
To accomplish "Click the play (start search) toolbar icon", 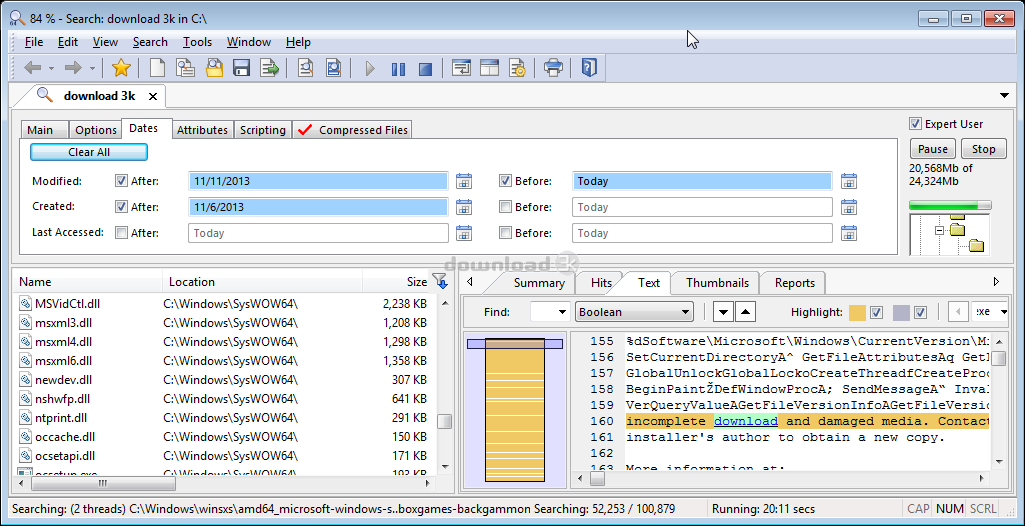I will 370,68.
